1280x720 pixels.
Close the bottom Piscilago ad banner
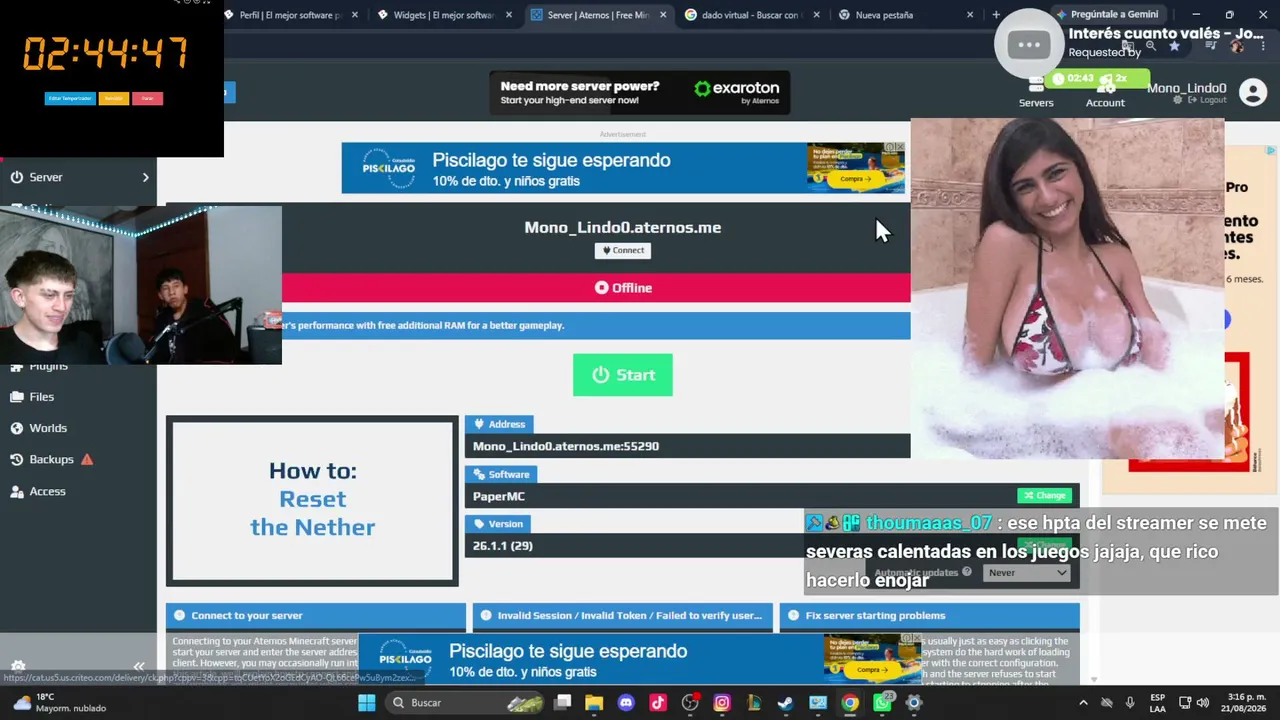coord(915,638)
